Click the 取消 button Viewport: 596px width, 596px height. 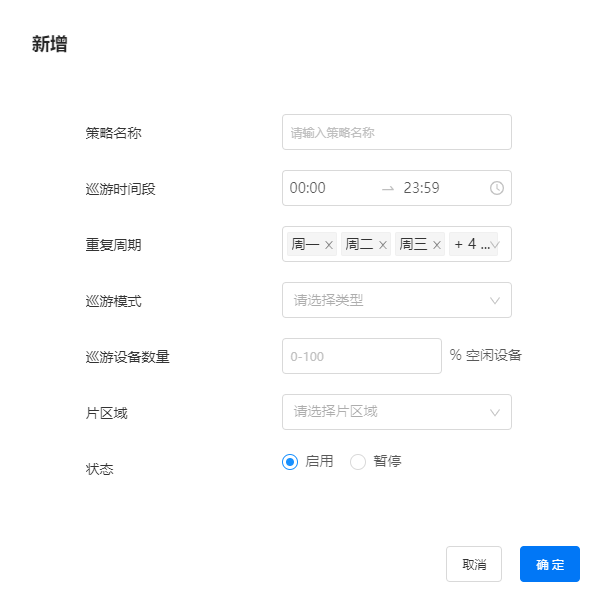474,564
